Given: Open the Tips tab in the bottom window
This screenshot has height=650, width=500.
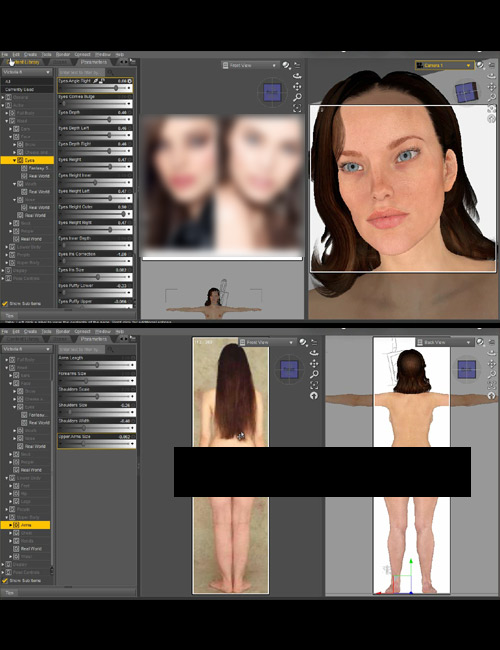Looking at the screenshot, I should pos(10,592).
